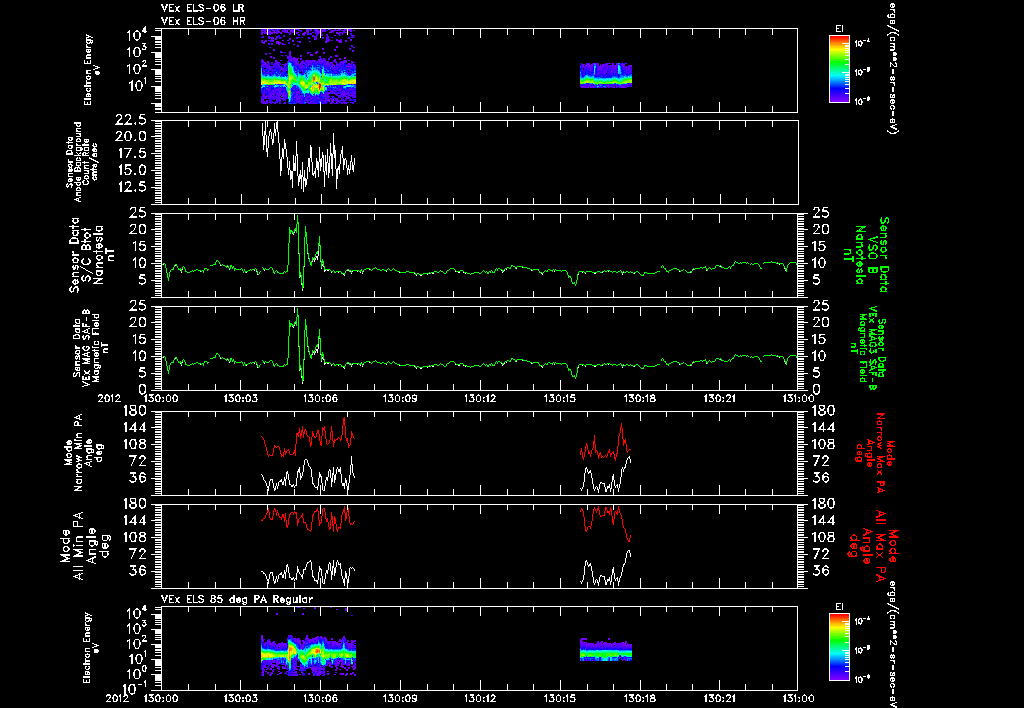The image size is (1024, 708).
Task: Click the "El" caption above the bottom color bar
Action: point(839,607)
